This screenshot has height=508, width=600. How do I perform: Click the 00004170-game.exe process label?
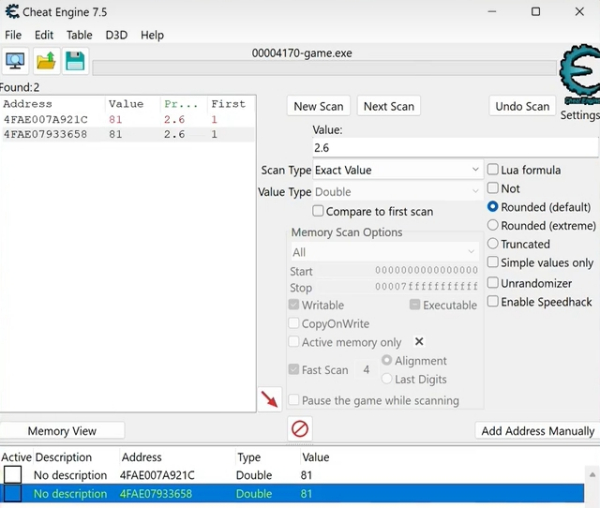302,53
